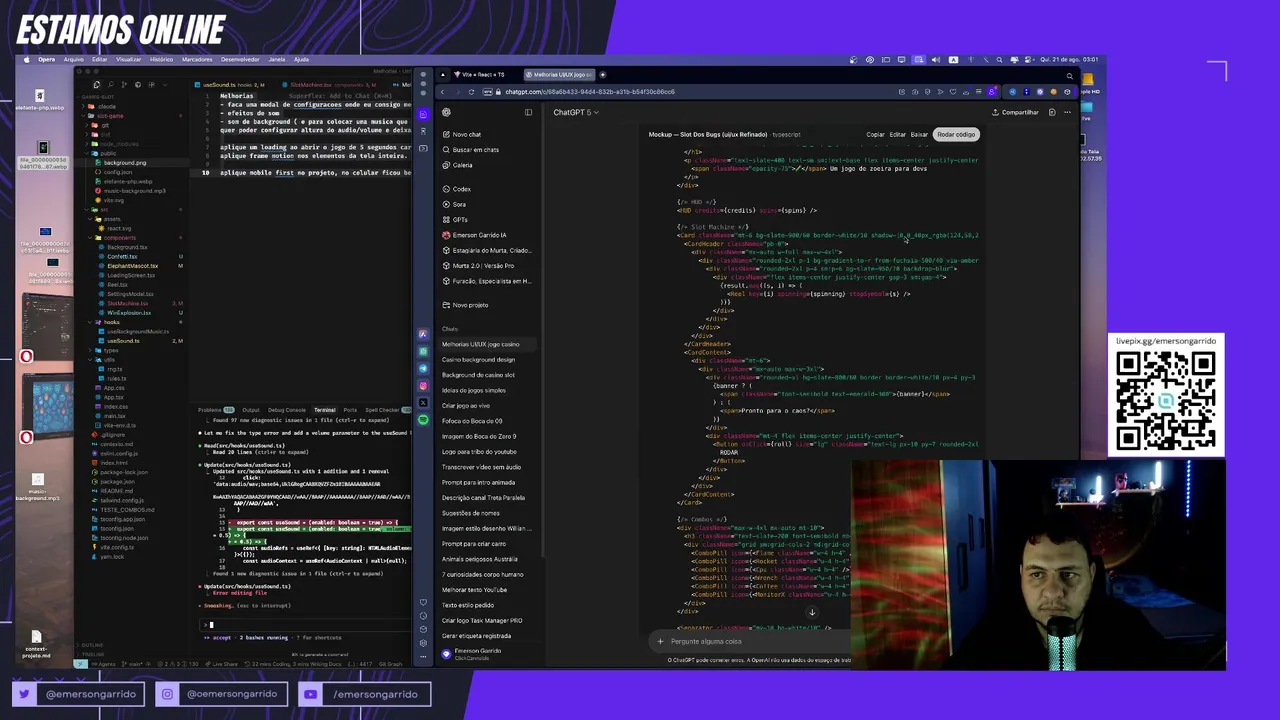The image size is (1280, 720).
Task: Open the Marcadores menu
Action: (x=197, y=60)
